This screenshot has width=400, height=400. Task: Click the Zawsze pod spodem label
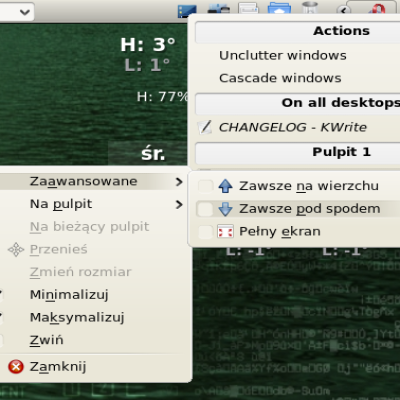pos(310,209)
